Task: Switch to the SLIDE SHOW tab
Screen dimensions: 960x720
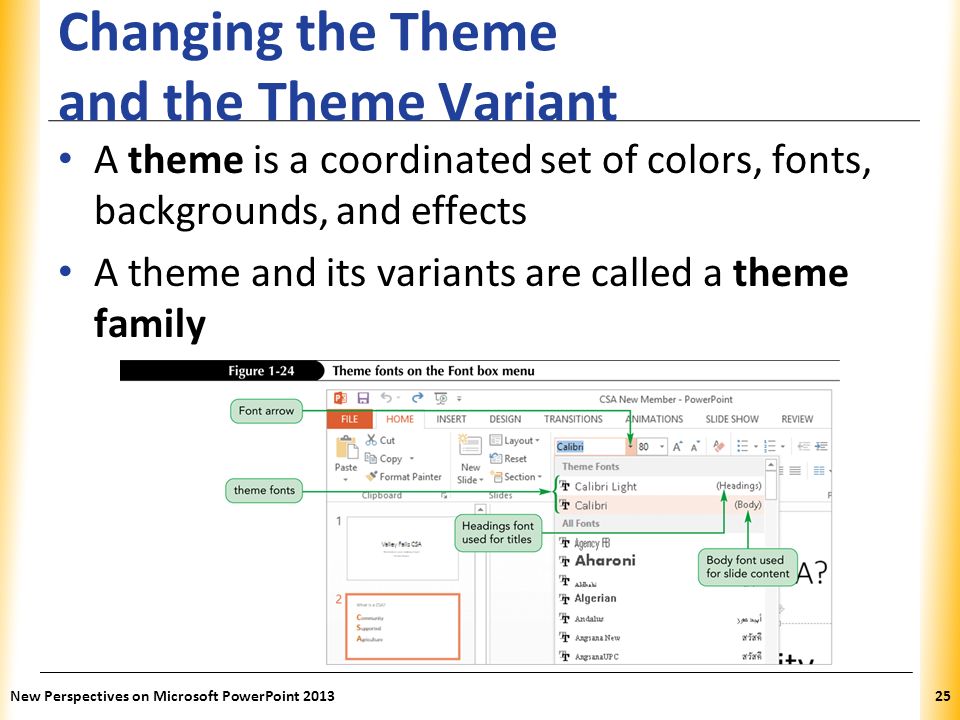Action: pyautogui.click(x=732, y=419)
